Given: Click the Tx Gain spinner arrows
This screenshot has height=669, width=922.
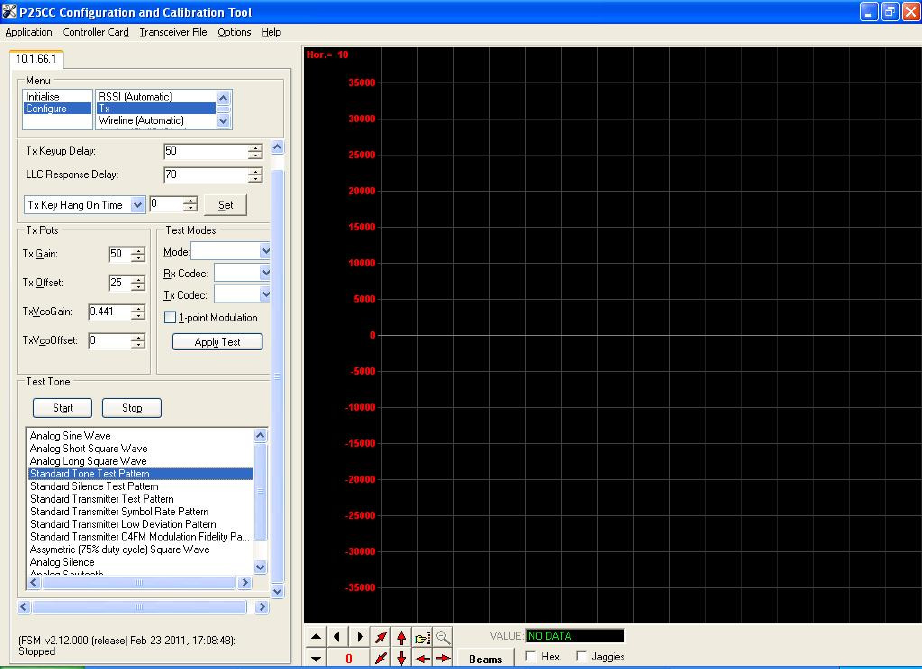Looking at the screenshot, I should (x=138, y=254).
